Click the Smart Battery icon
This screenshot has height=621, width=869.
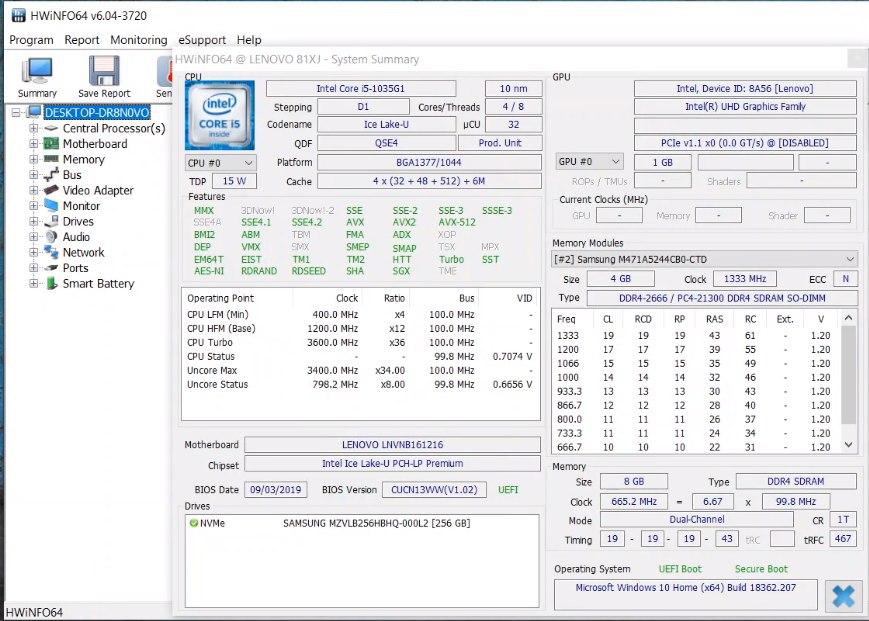51,283
